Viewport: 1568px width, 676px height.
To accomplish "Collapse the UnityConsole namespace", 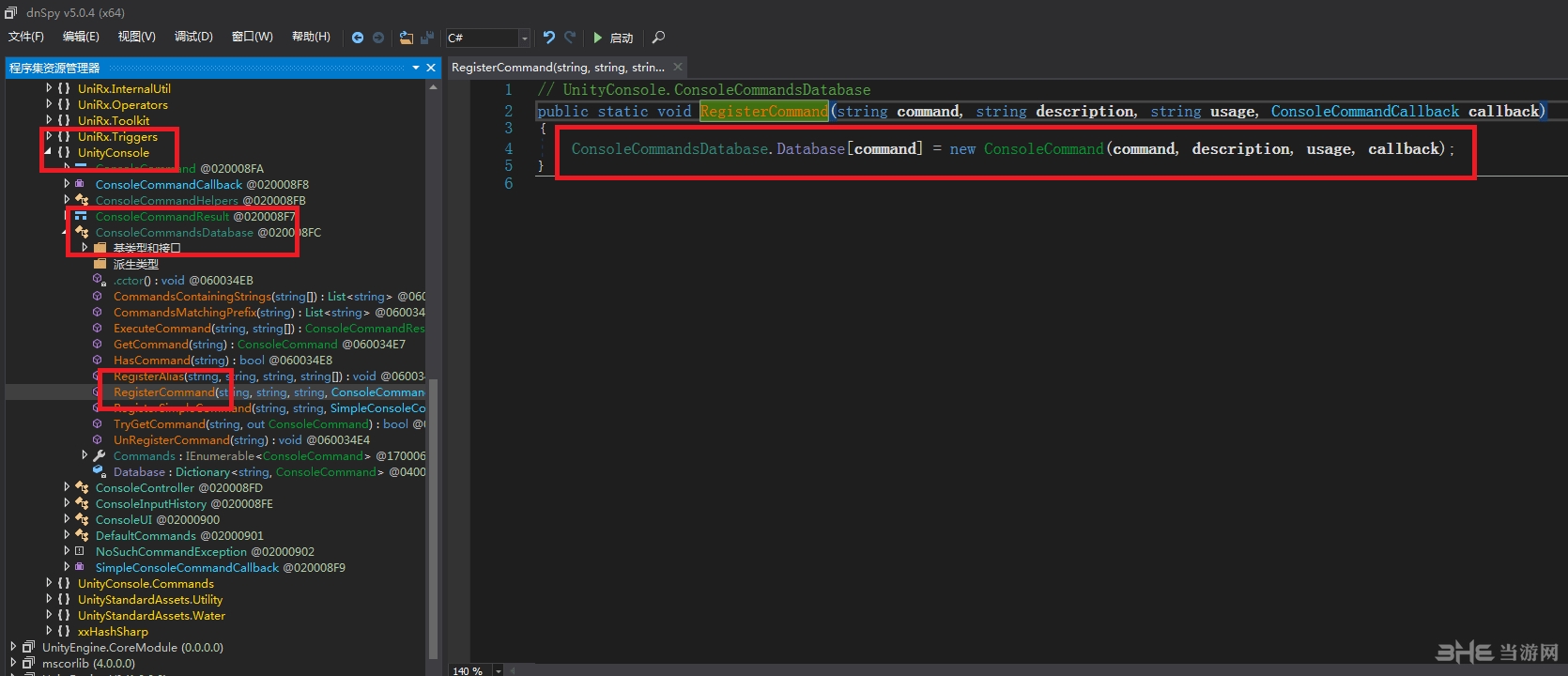I will [49, 152].
